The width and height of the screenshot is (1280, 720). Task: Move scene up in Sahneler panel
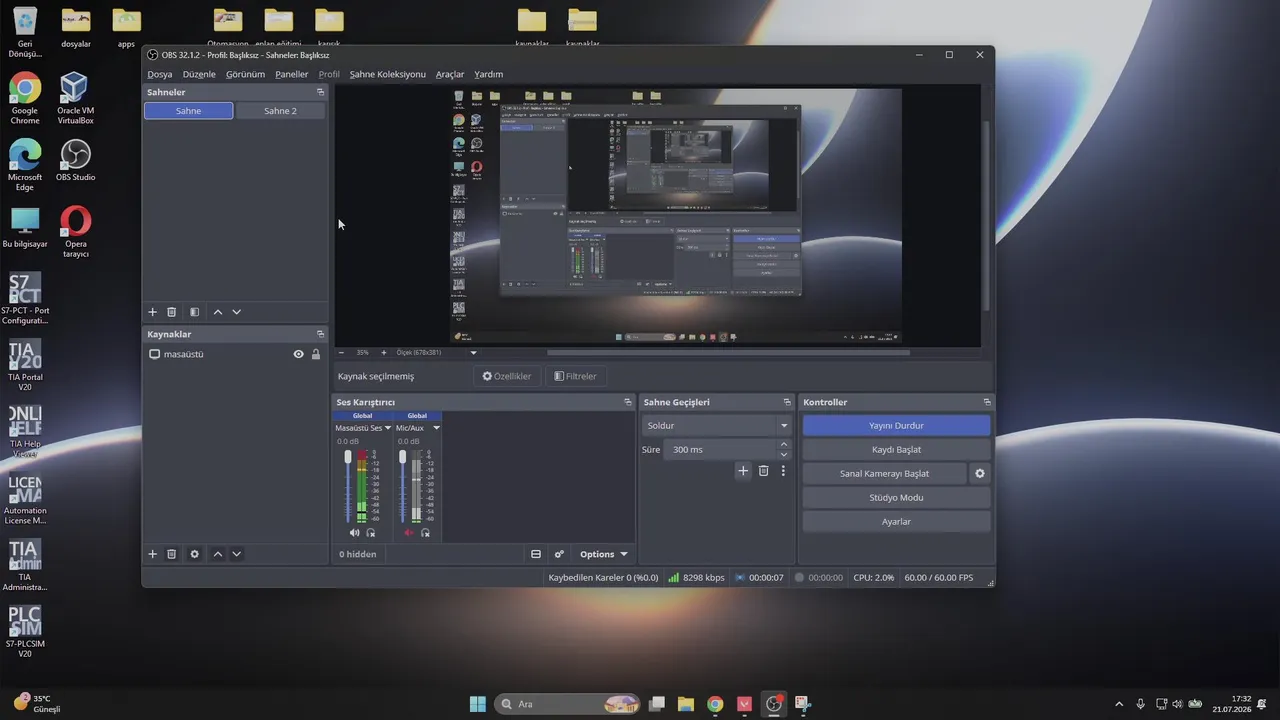(218, 312)
